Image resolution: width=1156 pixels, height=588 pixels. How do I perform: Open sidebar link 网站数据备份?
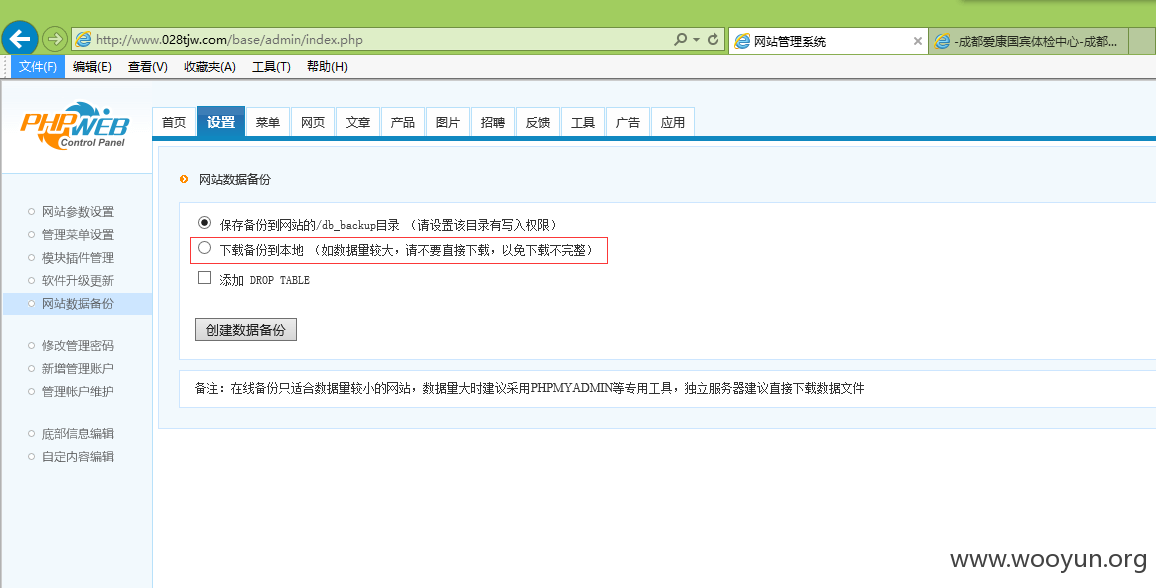[77, 304]
